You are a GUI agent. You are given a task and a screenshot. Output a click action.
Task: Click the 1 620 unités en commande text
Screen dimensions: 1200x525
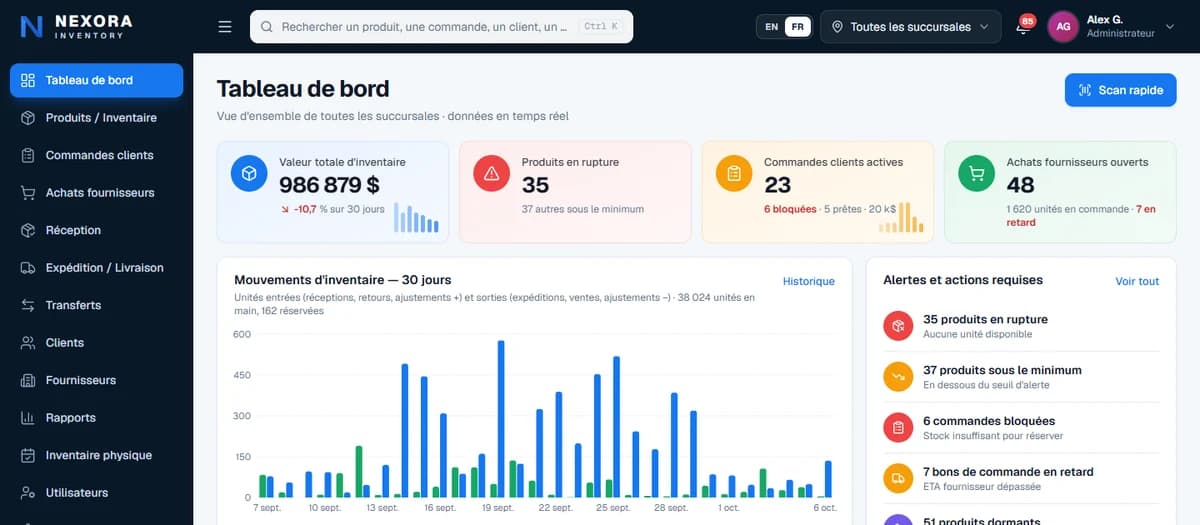1067,209
